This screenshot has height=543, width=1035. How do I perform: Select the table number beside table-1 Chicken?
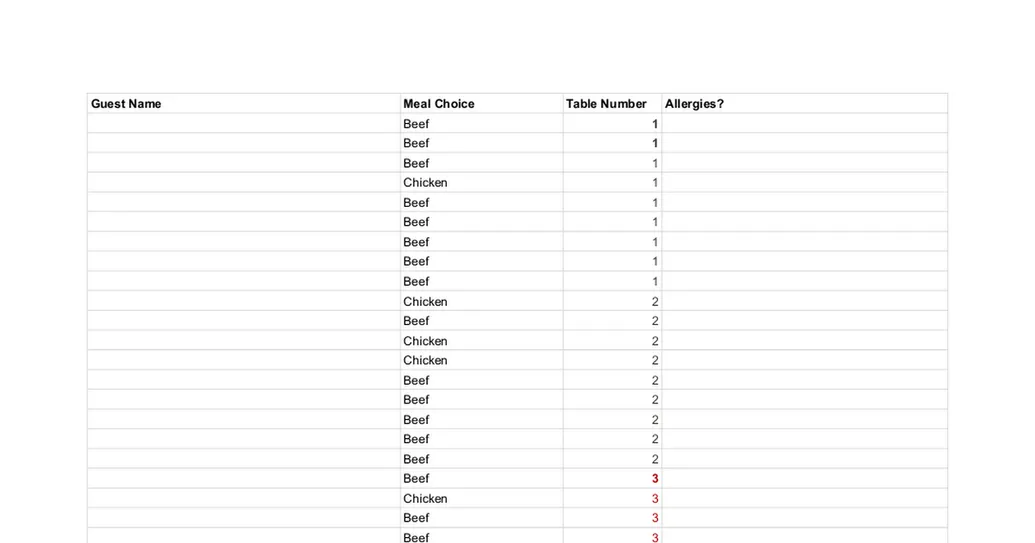[611, 183]
